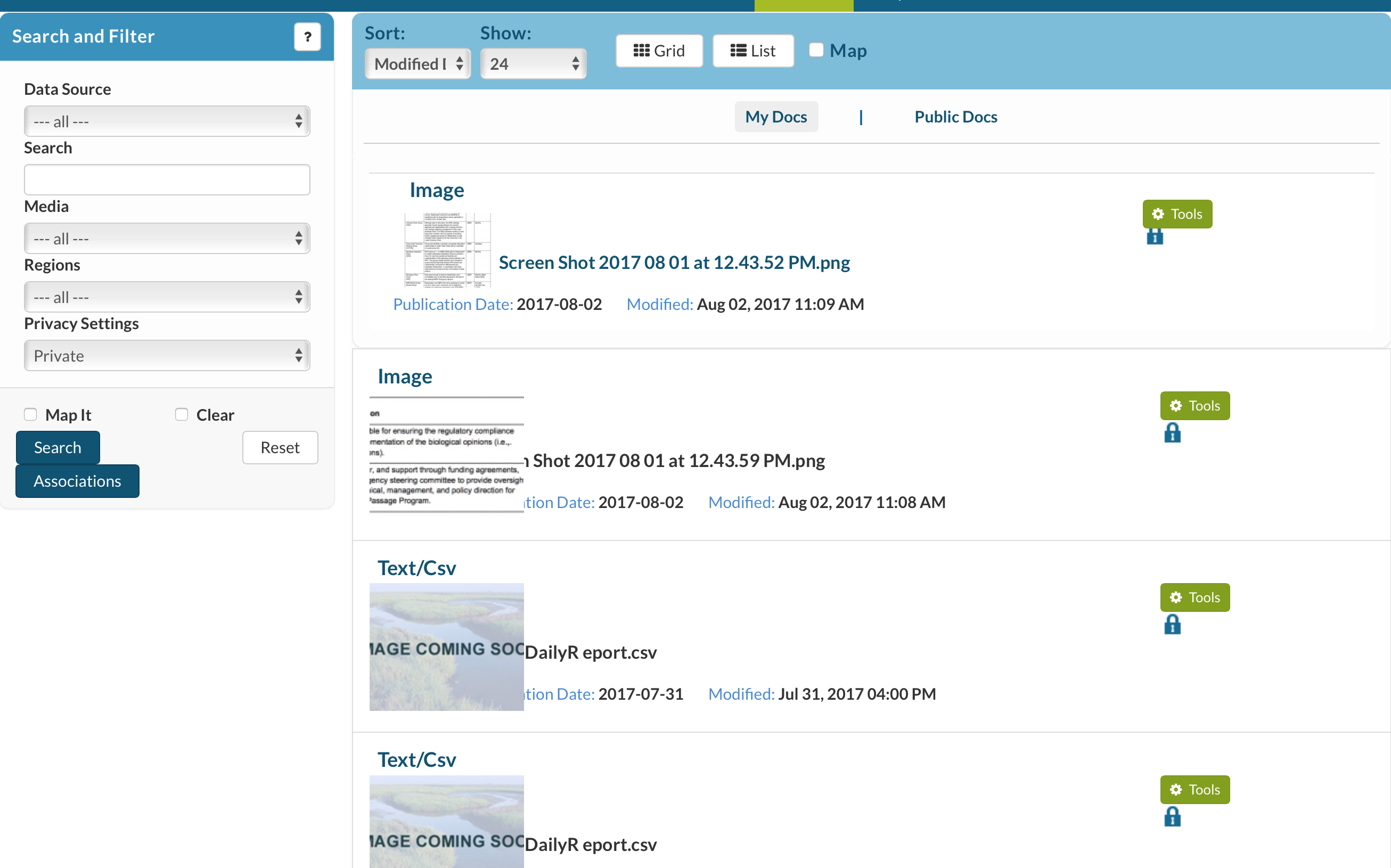Screen dimensions: 1391x868
Task: Open Tools for first Image document
Action: tap(1177, 214)
